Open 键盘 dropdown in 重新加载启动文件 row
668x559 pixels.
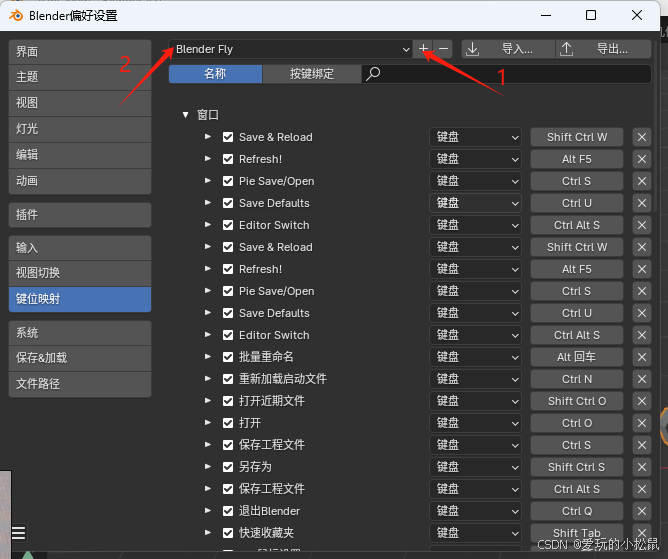click(475, 379)
